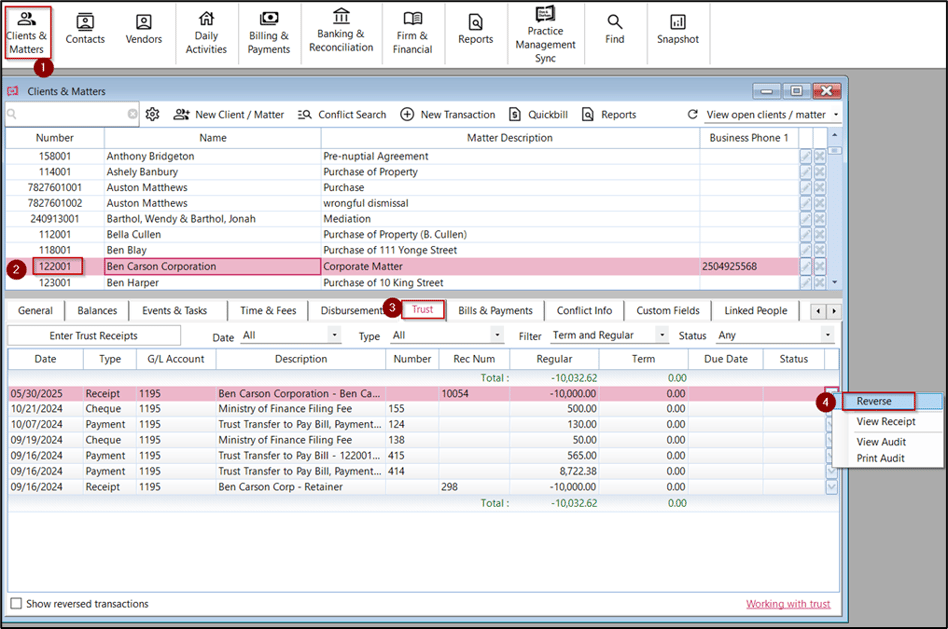This screenshot has width=948, height=629.
Task: Select View Audit in context menu
Action: click(881, 442)
